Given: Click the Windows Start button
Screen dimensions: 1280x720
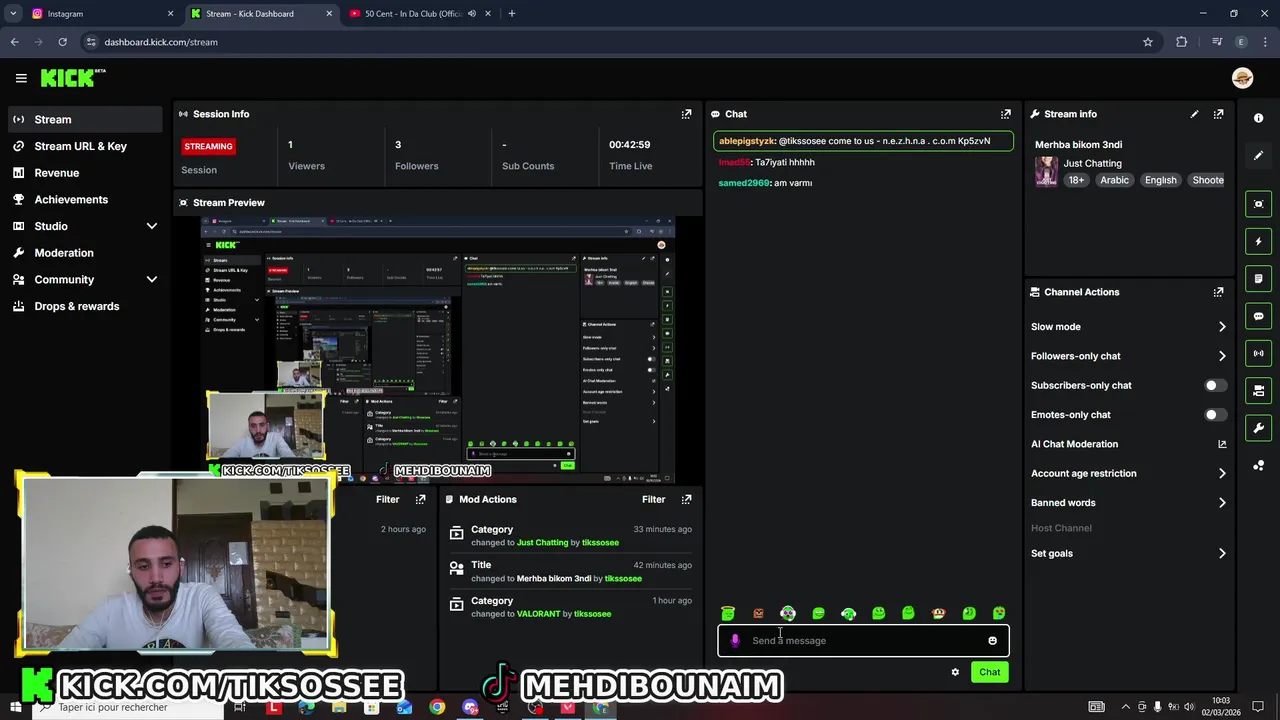Looking at the screenshot, I should coord(15,708).
